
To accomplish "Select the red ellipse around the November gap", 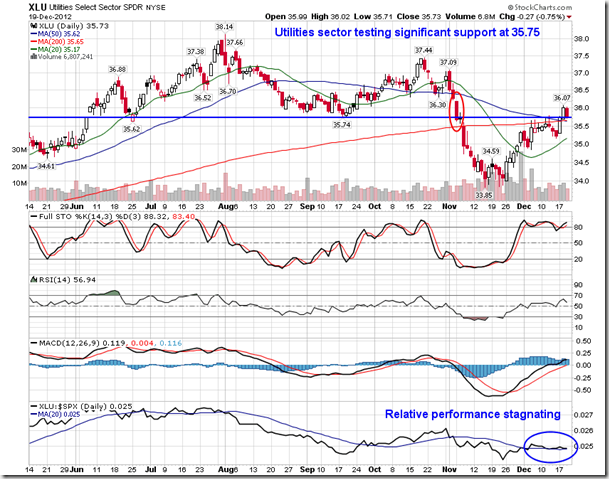I will [458, 110].
